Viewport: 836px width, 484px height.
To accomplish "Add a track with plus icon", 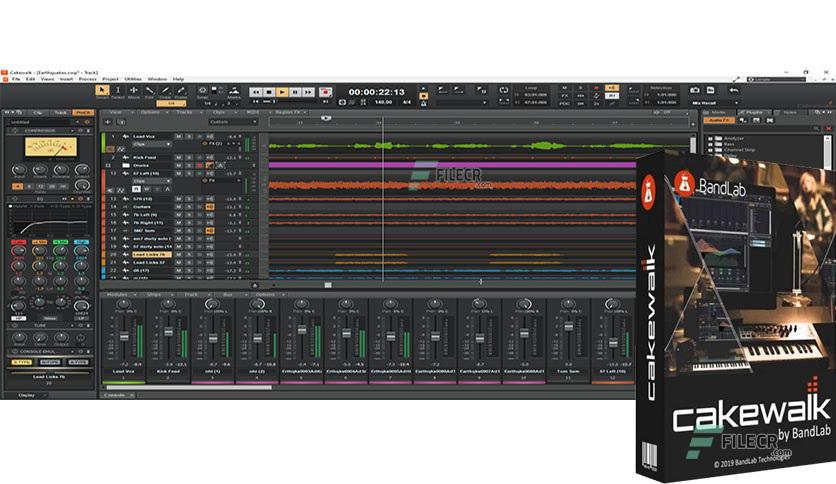I will (x=108, y=122).
